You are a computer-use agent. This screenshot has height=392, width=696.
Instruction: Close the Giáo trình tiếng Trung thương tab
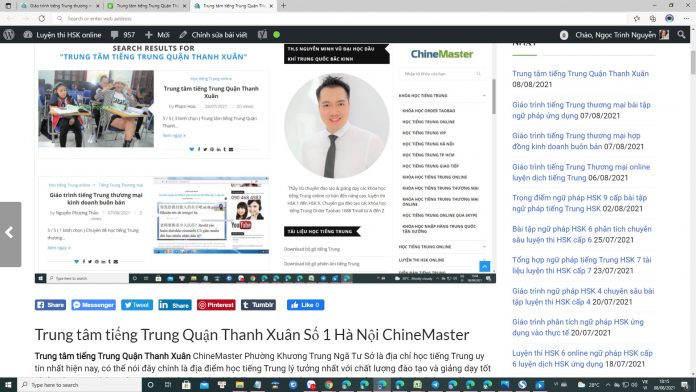click(97, 6)
